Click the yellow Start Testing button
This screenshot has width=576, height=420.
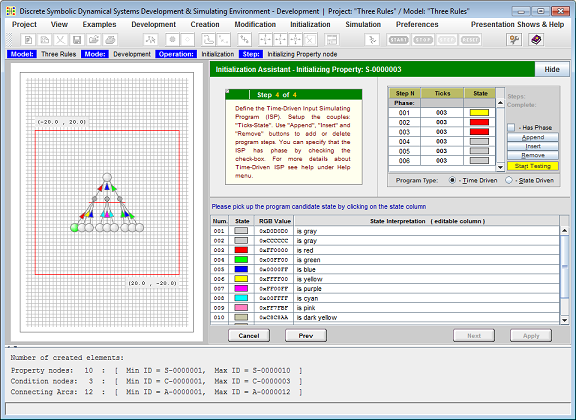pos(533,166)
